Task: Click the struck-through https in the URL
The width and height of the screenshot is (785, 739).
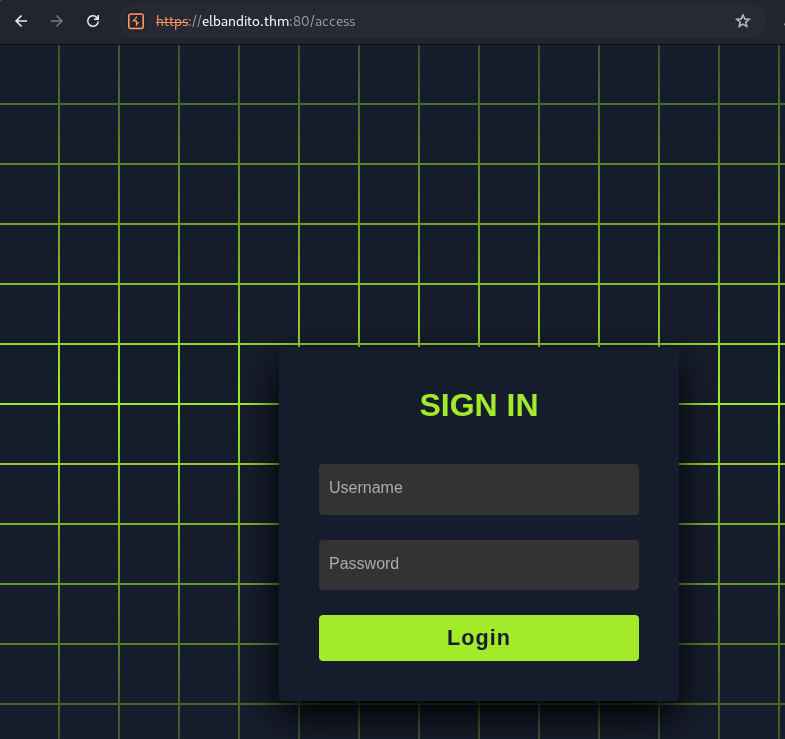Action: 172,22
